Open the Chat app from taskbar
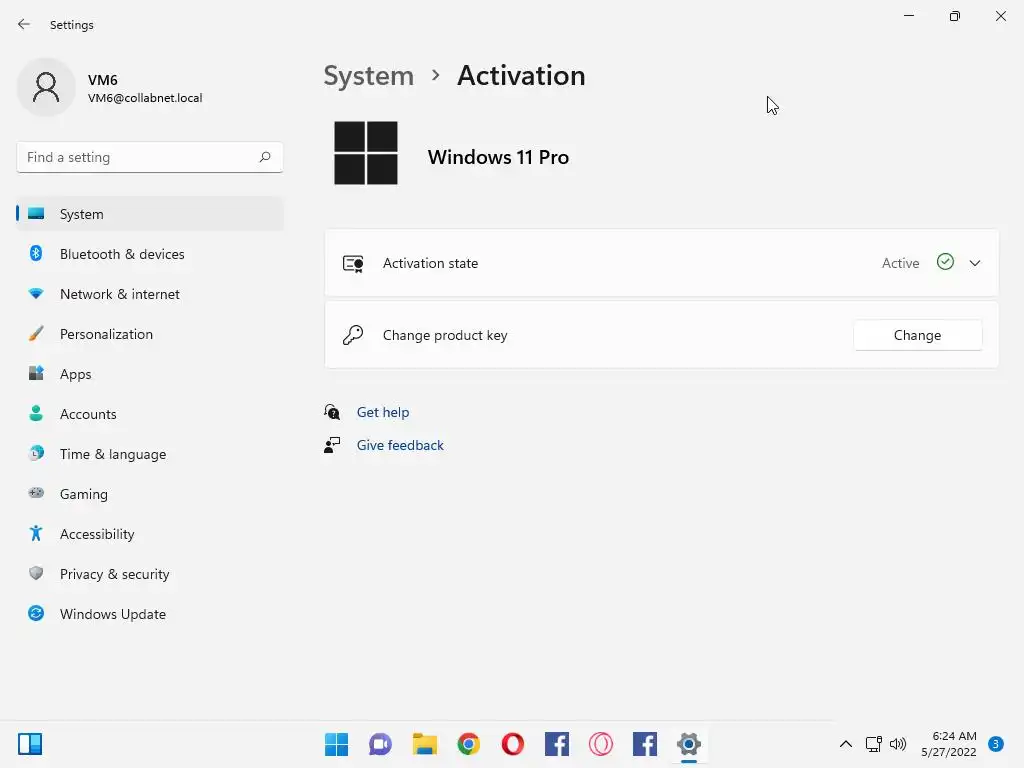The height and width of the screenshot is (768, 1024). [381, 744]
